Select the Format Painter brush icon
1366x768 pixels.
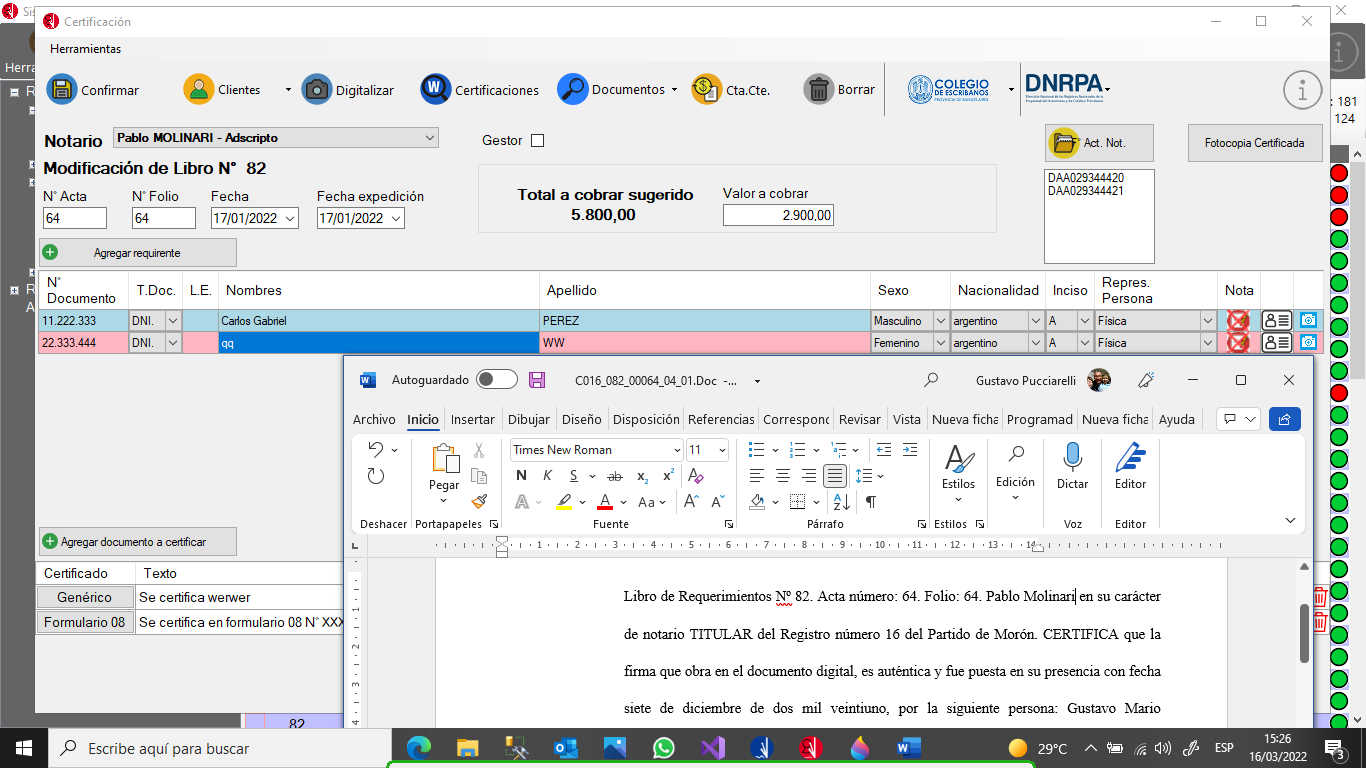click(x=479, y=502)
